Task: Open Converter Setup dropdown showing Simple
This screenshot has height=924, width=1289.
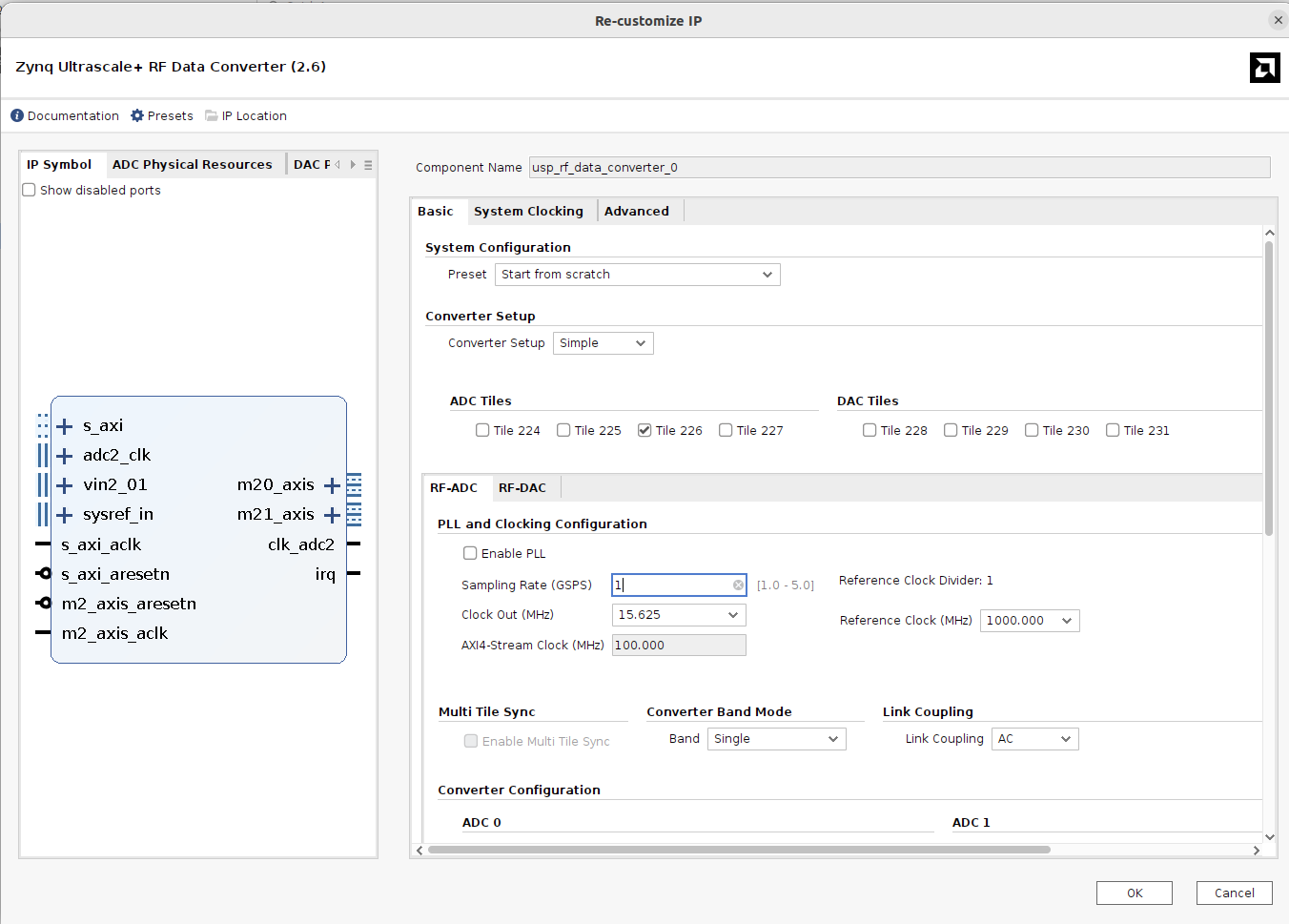Action: [x=603, y=343]
